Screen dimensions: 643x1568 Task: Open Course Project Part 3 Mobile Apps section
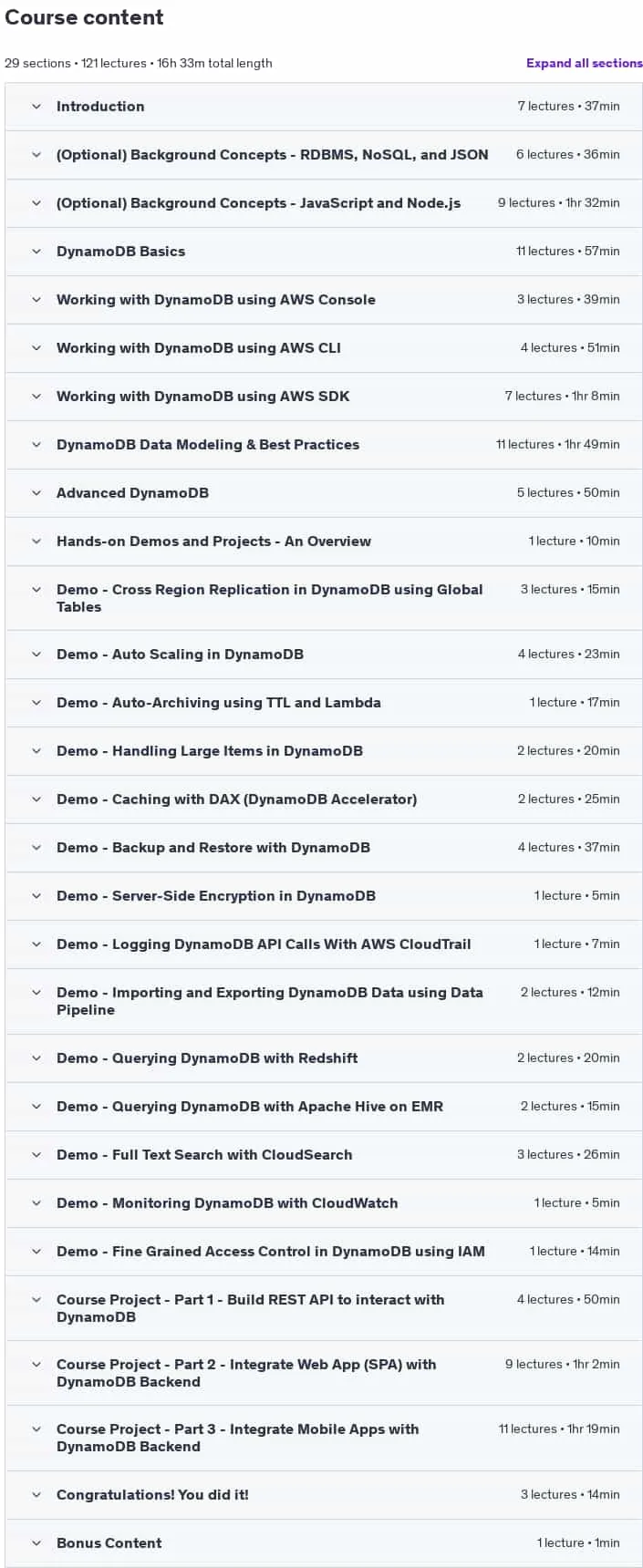tap(324, 1438)
